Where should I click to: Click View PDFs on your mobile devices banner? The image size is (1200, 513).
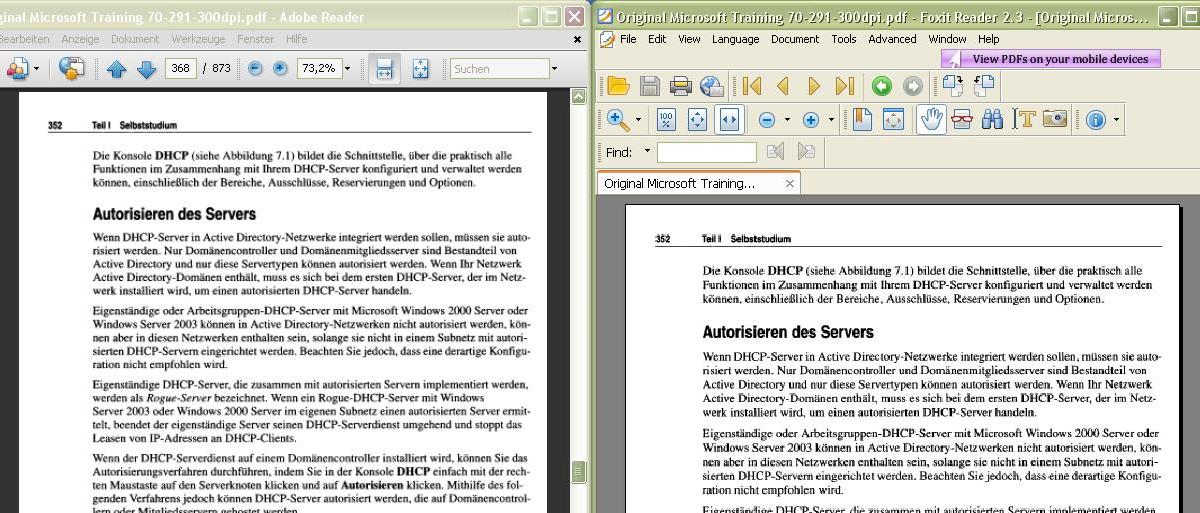(x=1051, y=59)
